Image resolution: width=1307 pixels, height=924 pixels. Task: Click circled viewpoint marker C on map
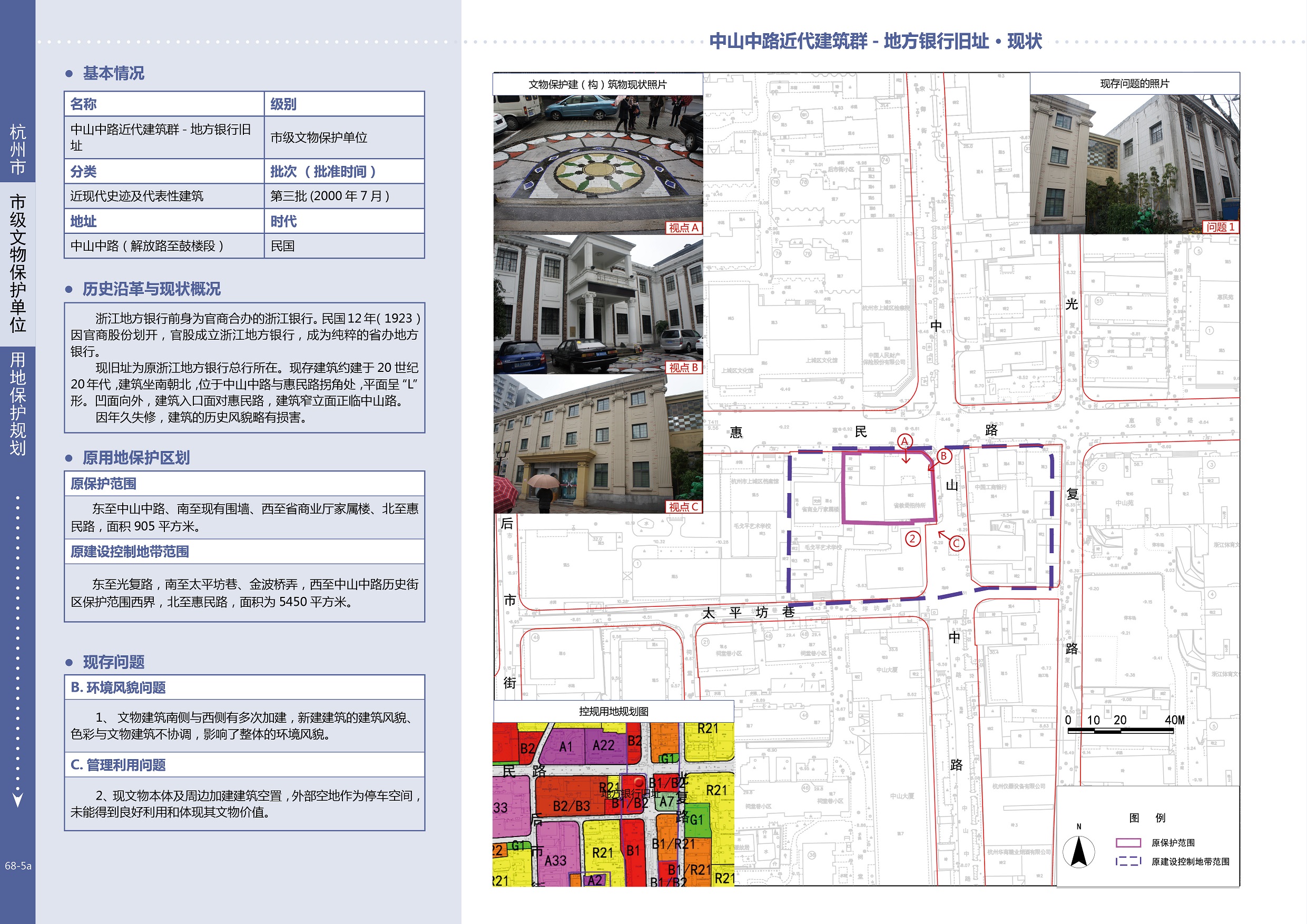pos(956,543)
